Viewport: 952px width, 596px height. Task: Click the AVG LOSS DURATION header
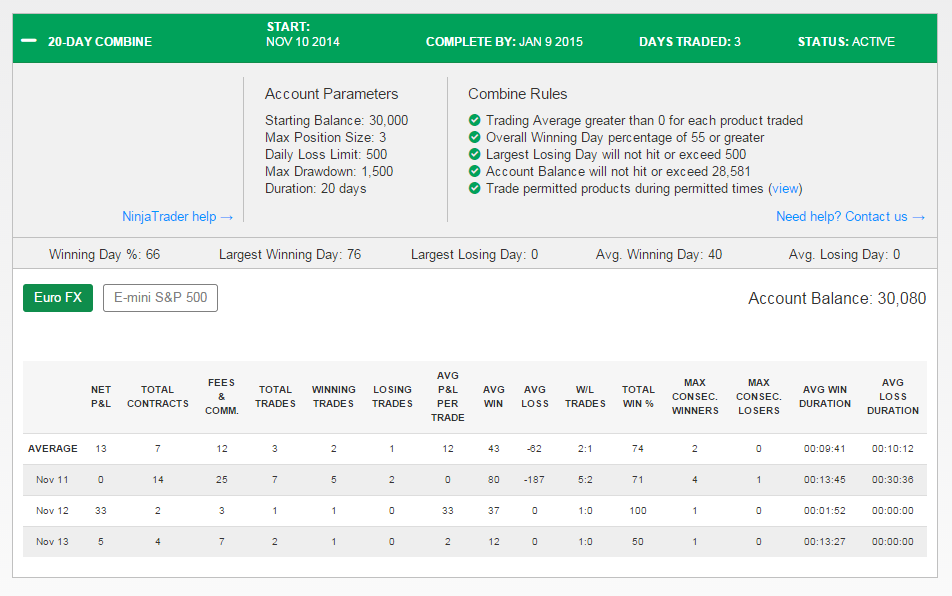[x=892, y=396]
